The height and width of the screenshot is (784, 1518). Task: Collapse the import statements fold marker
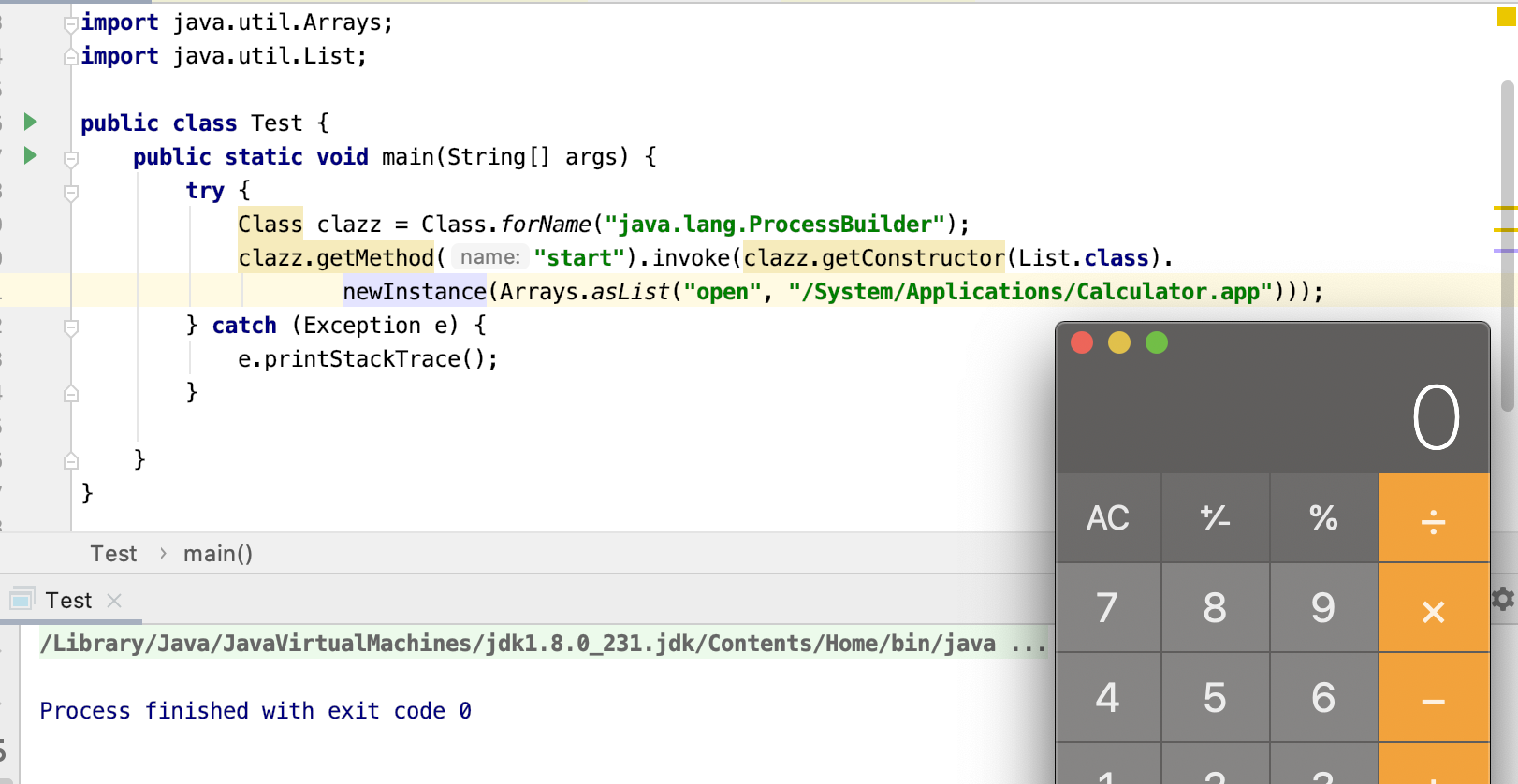point(71,23)
